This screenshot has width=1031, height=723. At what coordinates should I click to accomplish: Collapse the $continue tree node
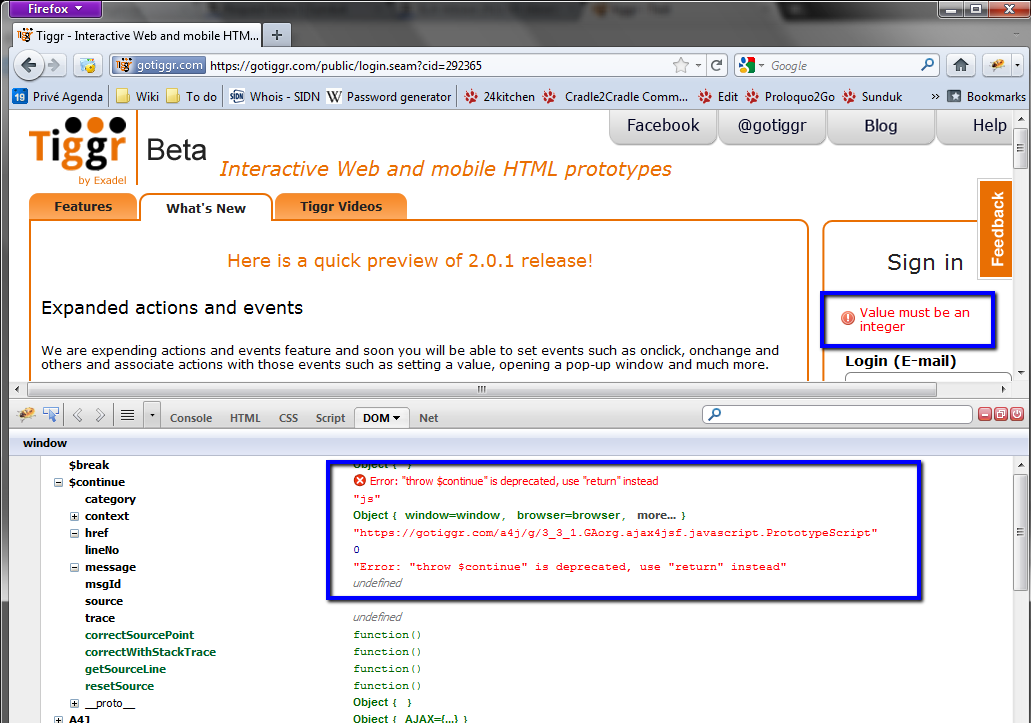[x=59, y=482]
